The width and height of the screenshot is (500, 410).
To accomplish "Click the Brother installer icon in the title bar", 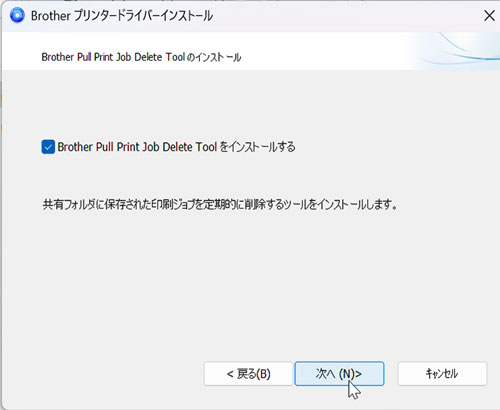I will click(17, 16).
